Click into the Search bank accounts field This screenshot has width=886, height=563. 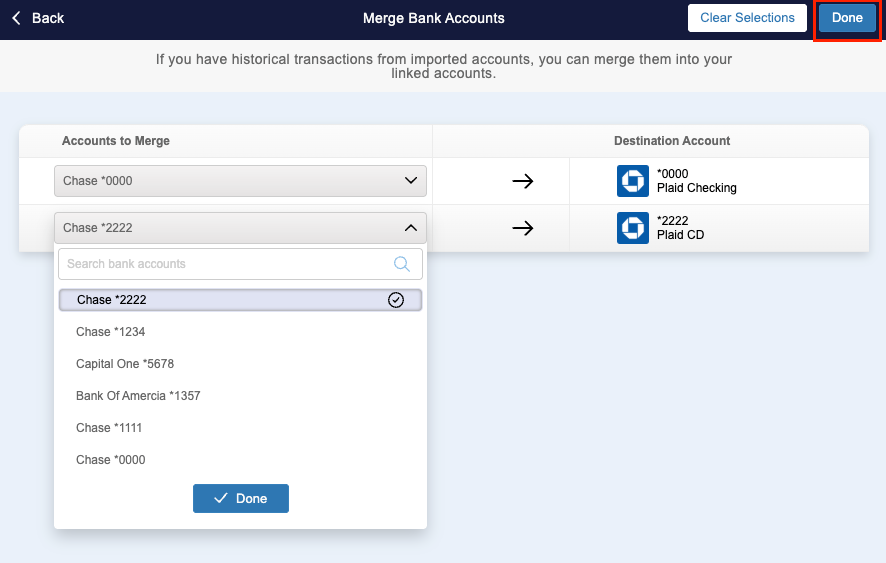(x=225, y=264)
